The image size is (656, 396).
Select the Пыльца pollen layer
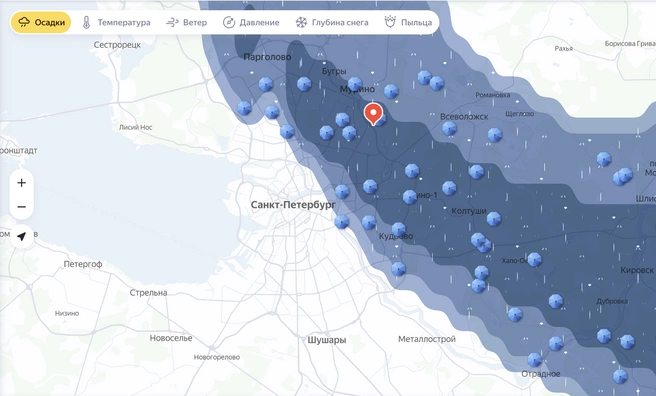coord(408,23)
